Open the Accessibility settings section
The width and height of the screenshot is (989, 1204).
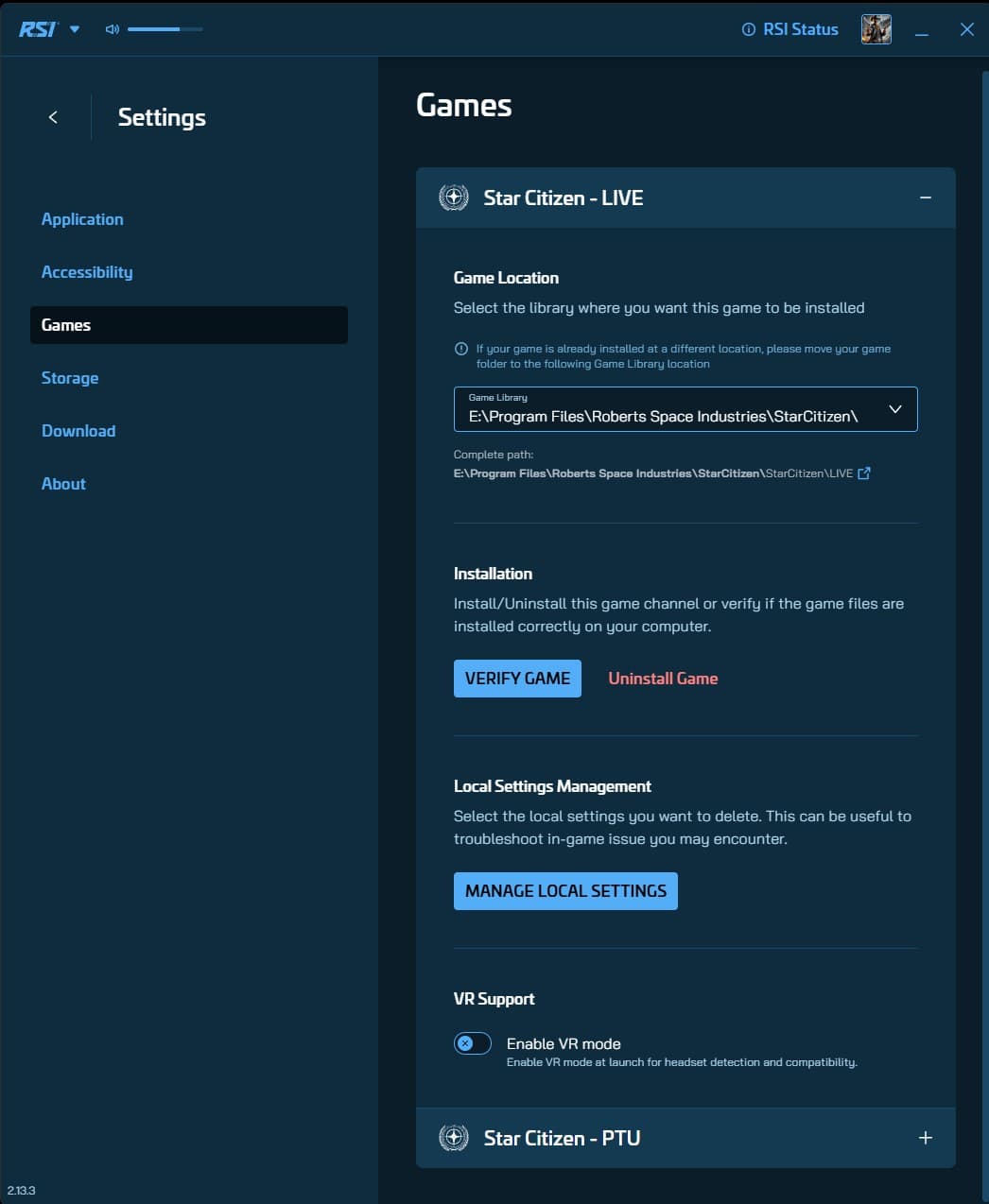tap(87, 272)
